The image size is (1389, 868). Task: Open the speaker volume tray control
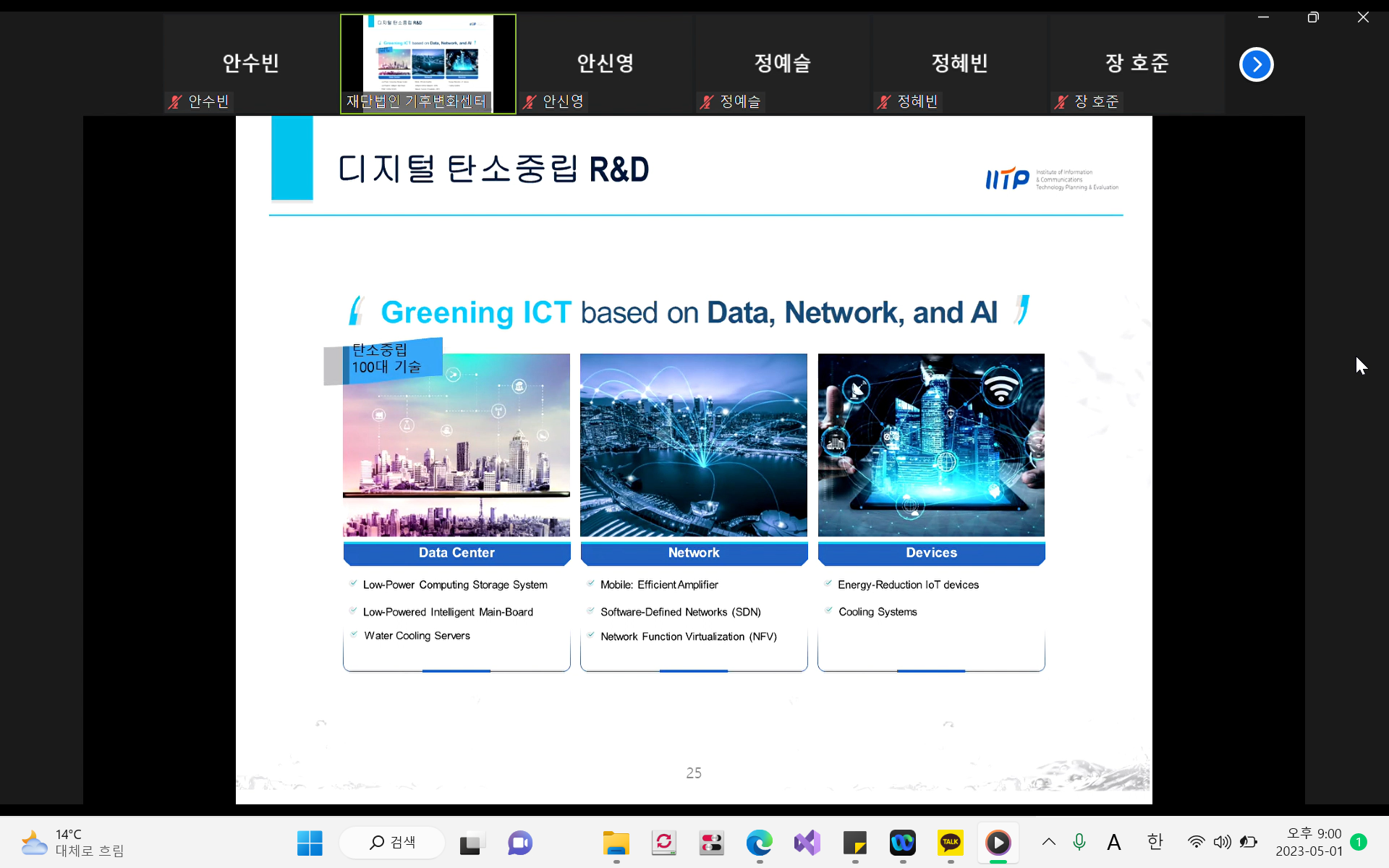click(x=1222, y=842)
